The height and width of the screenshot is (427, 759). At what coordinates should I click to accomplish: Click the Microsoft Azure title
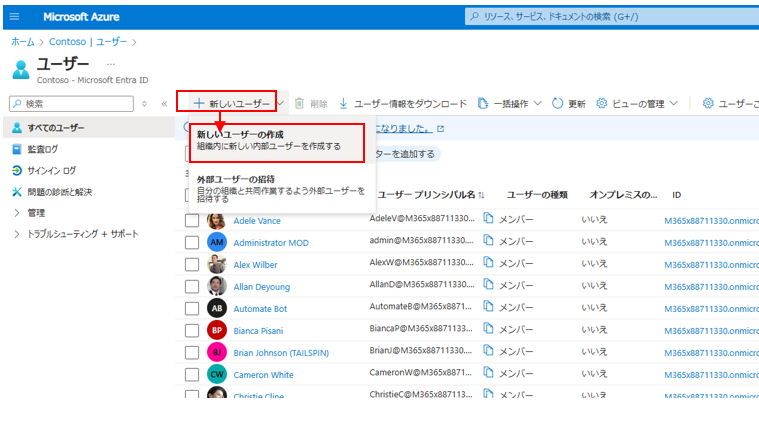click(x=81, y=17)
